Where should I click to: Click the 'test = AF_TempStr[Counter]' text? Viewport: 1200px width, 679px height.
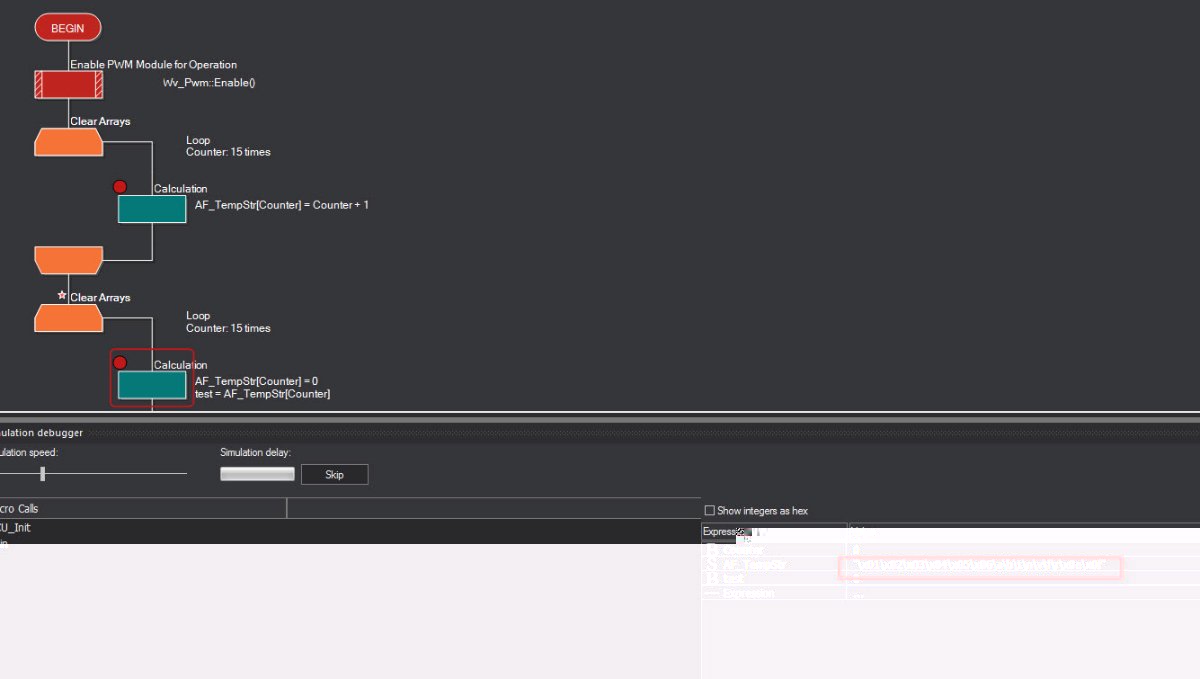click(263, 394)
